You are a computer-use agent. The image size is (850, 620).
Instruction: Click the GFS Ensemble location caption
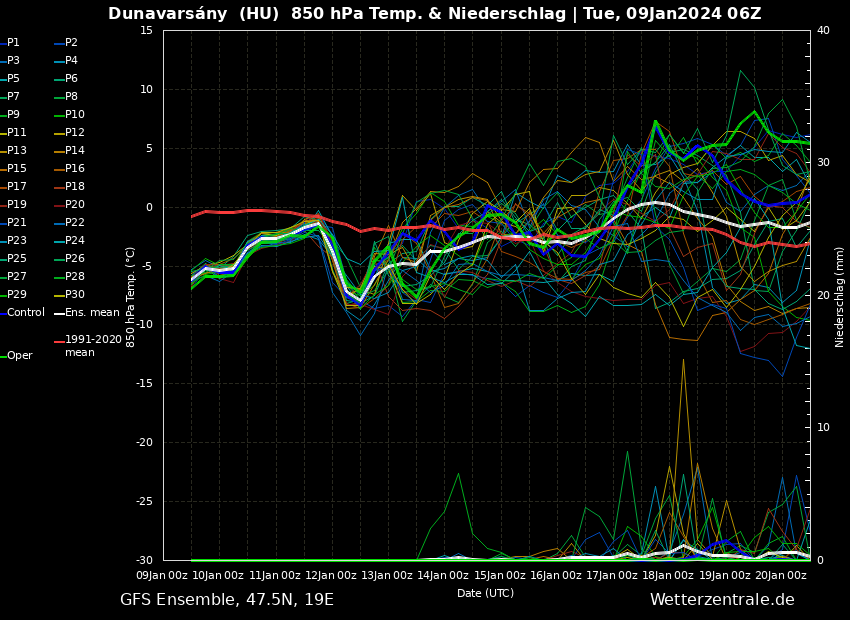pyautogui.click(x=227, y=600)
